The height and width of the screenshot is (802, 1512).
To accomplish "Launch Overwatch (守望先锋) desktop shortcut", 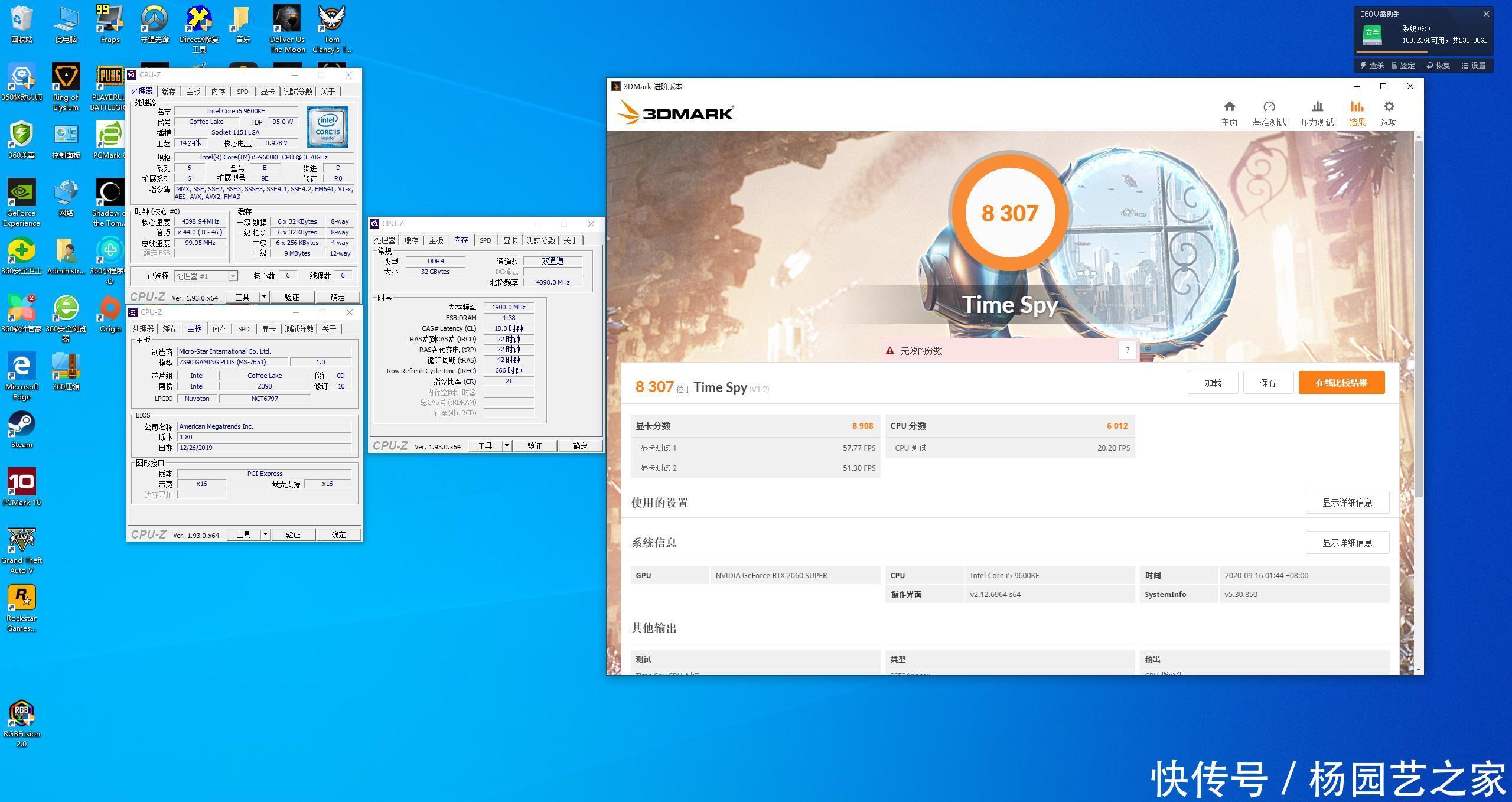I will click(155, 24).
